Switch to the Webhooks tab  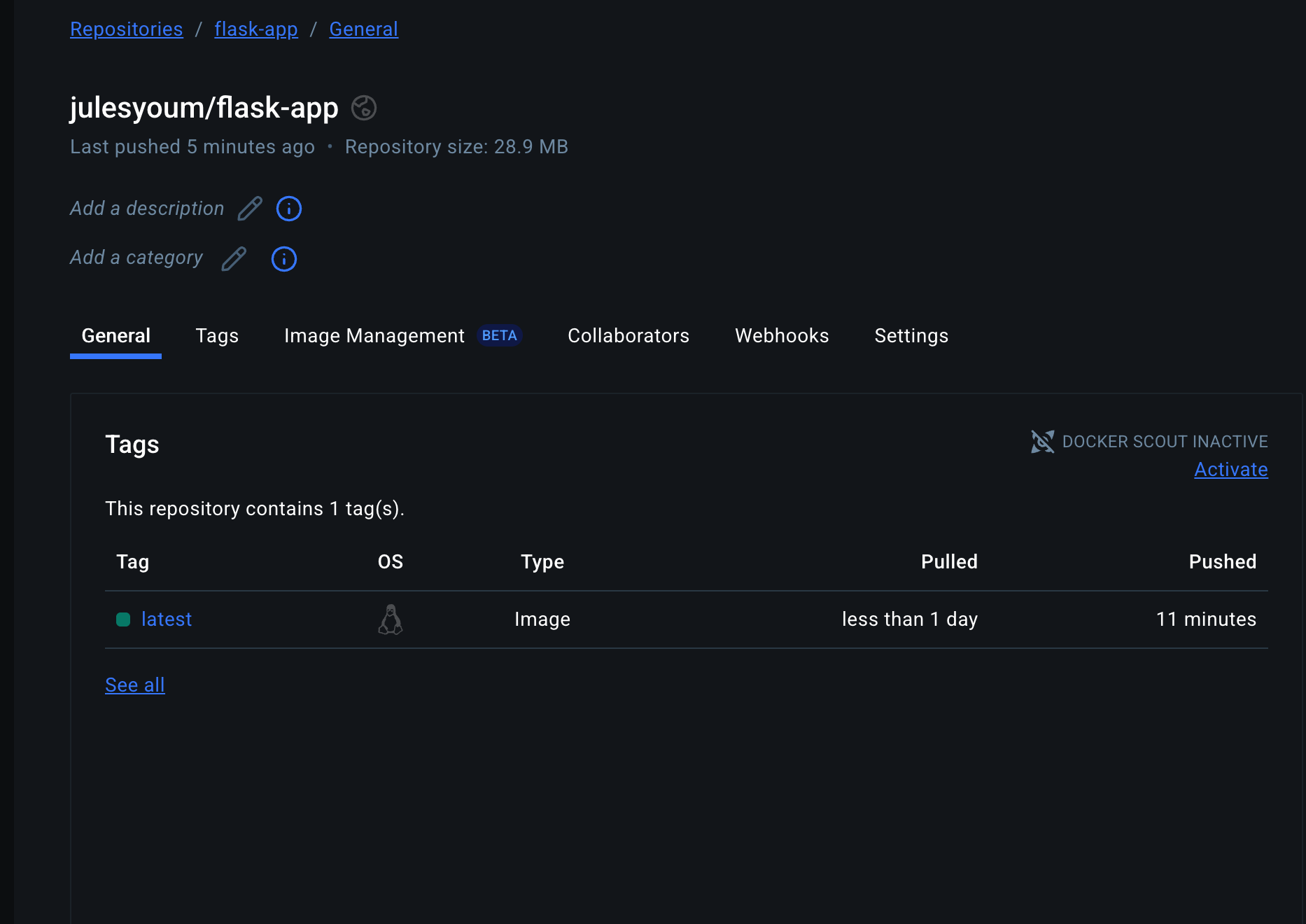click(781, 336)
